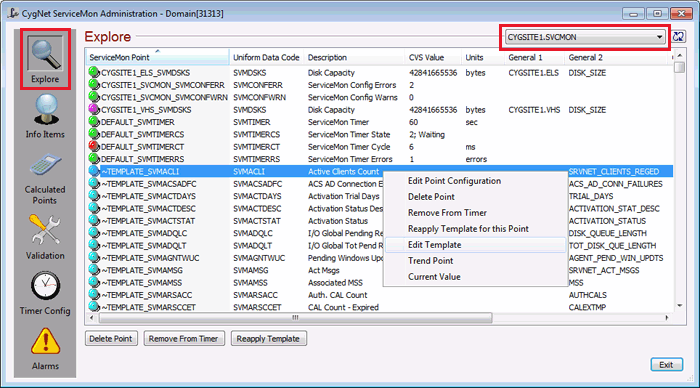Click green status icon for CYGSITE1_ELS_SVMDSKS
The image size is (700, 388).
93,71
